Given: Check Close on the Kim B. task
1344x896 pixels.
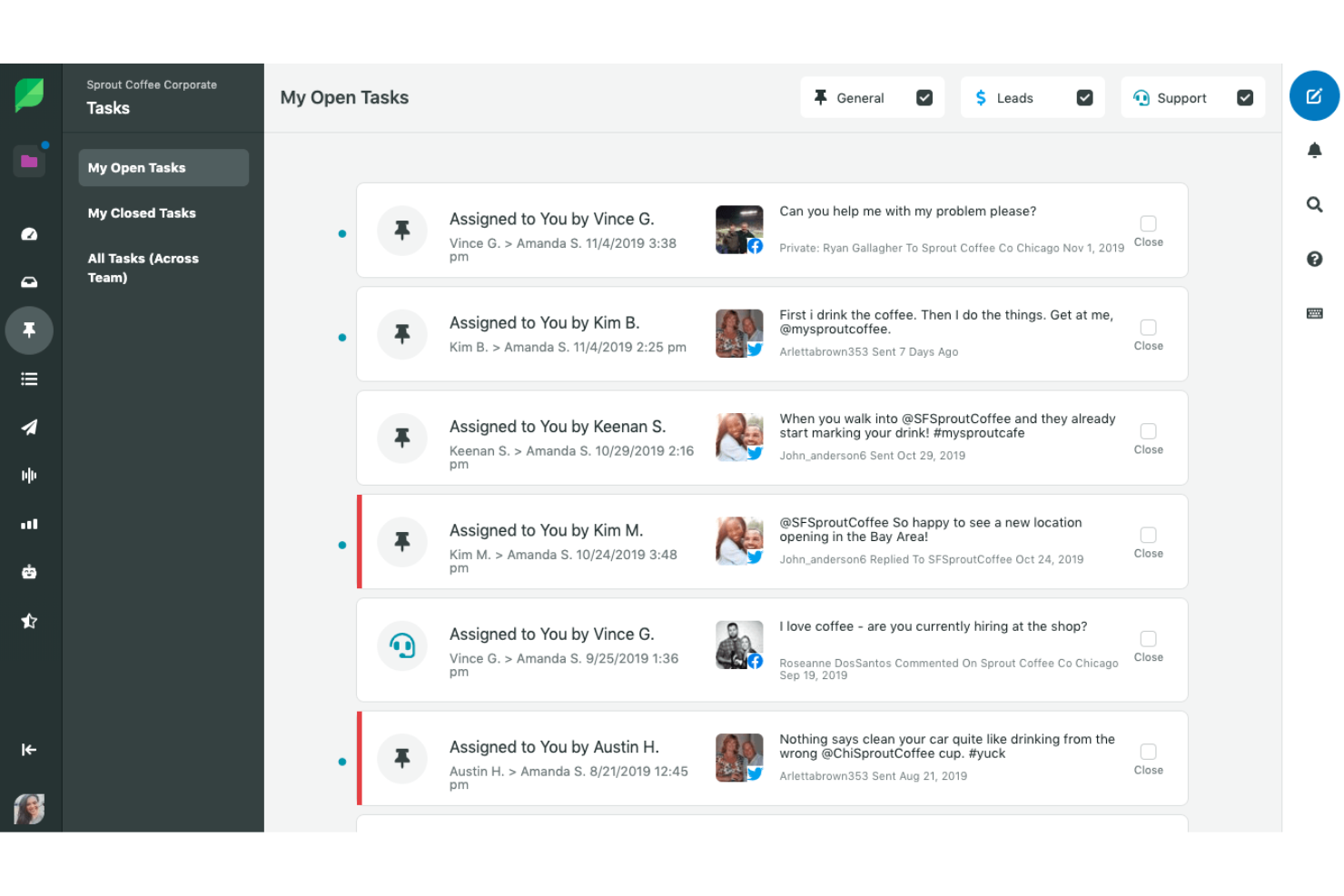Looking at the screenshot, I should pyautogui.click(x=1148, y=328).
